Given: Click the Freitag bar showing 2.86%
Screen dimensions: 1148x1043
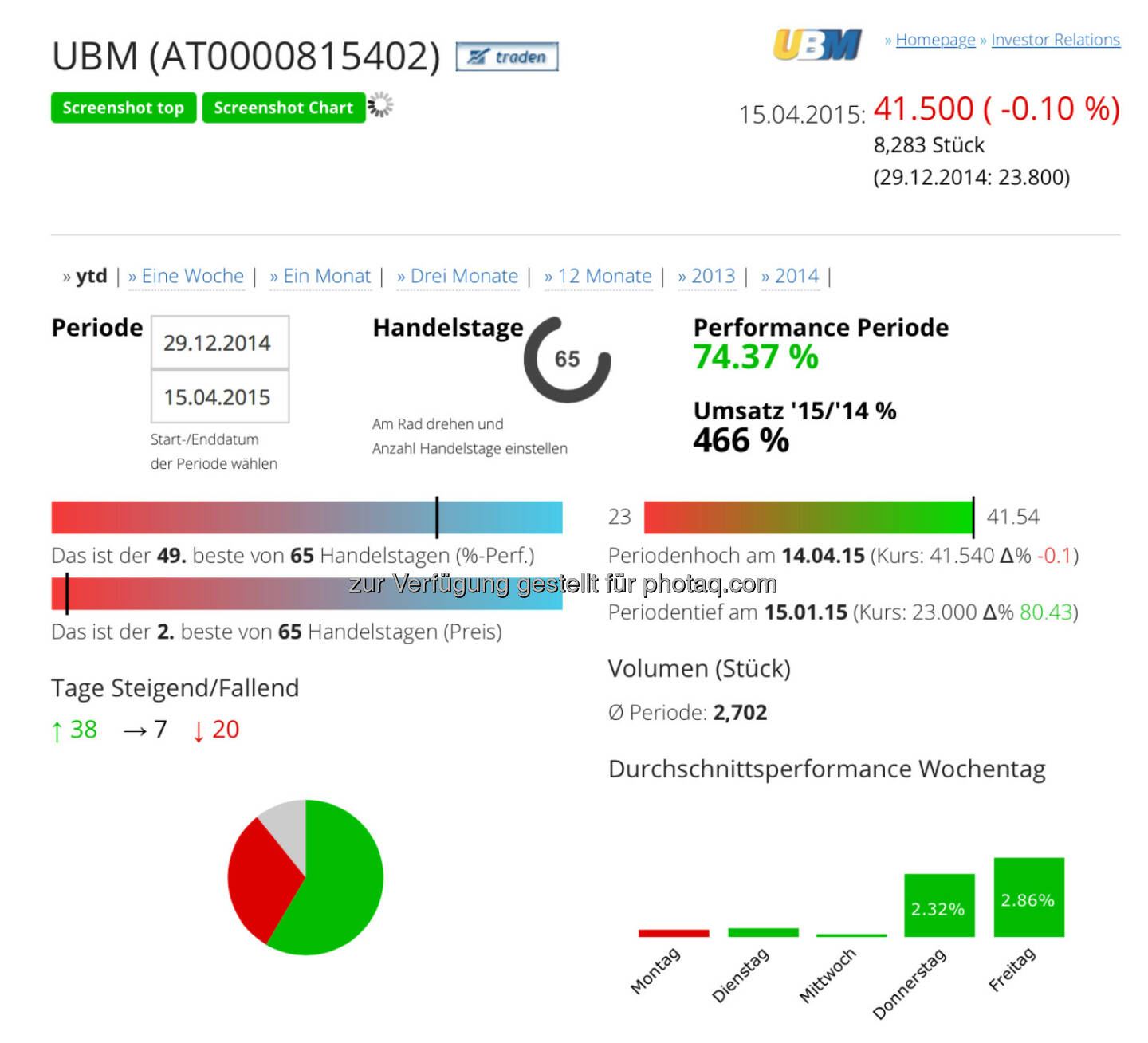Looking at the screenshot, I should pyautogui.click(x=1029, y=897).
